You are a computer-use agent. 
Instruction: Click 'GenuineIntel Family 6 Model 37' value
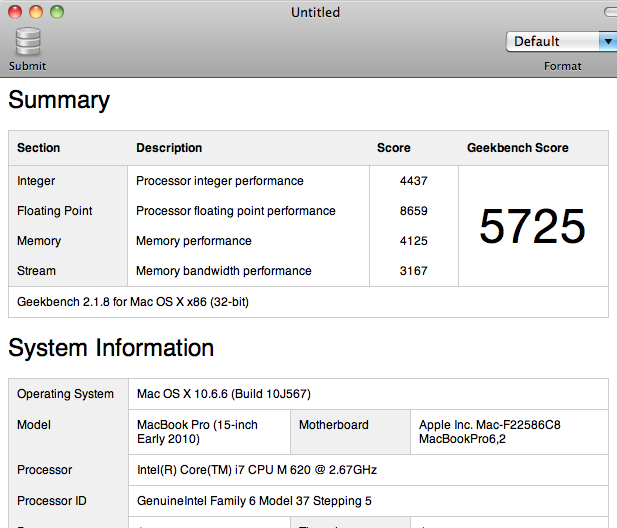pyautogui.click(x=254, y=501)
